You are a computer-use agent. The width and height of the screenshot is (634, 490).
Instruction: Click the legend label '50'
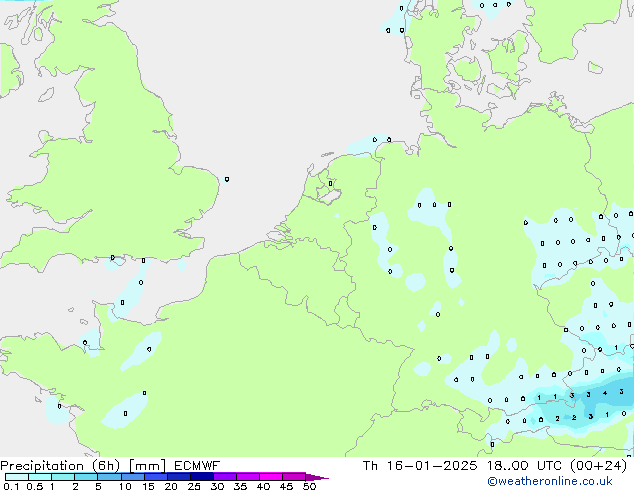pos(309,486)
